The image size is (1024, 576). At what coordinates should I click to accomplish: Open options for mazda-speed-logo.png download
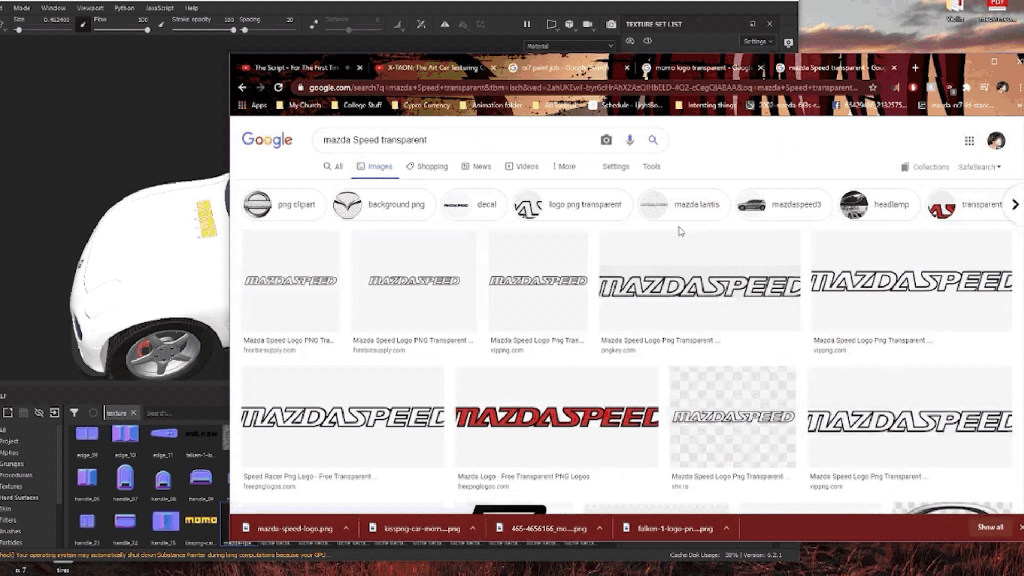(346, 528)
